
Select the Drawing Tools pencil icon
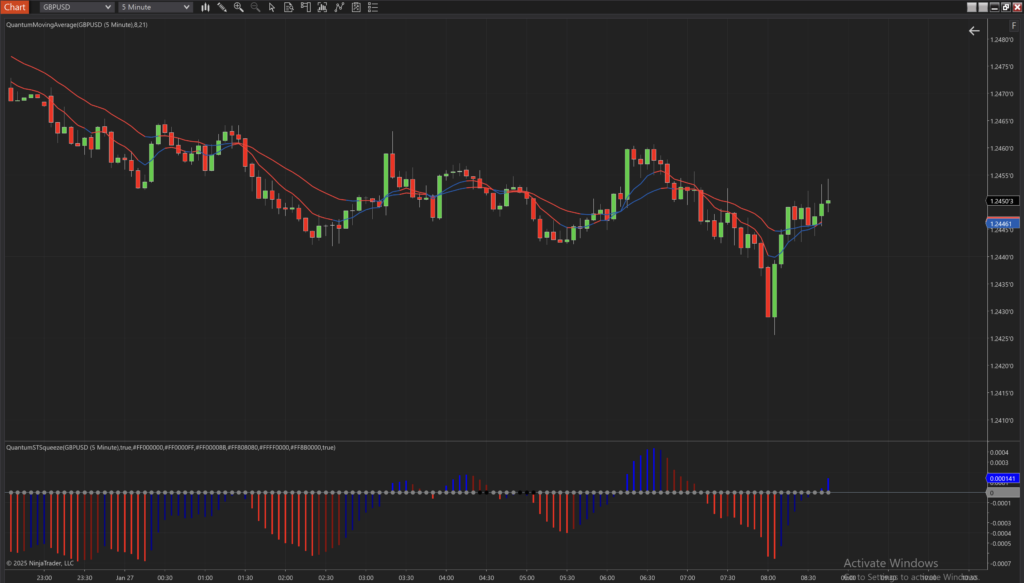[221, 7]
